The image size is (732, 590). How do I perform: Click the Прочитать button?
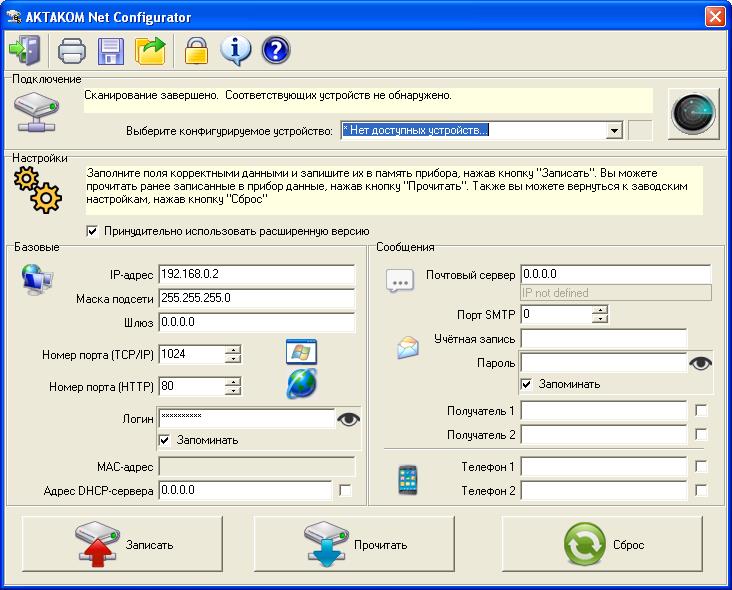tap(354, 544)
